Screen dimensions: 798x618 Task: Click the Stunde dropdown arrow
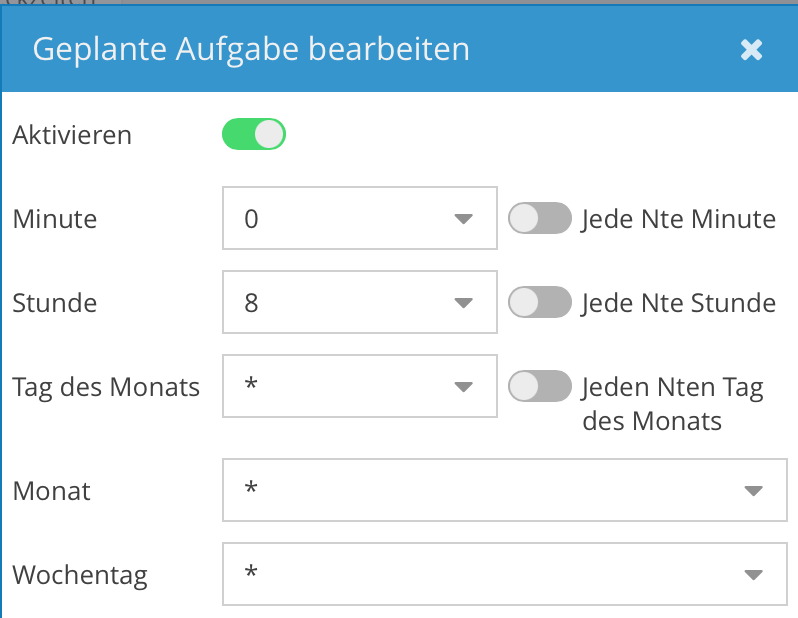point(462,302)
